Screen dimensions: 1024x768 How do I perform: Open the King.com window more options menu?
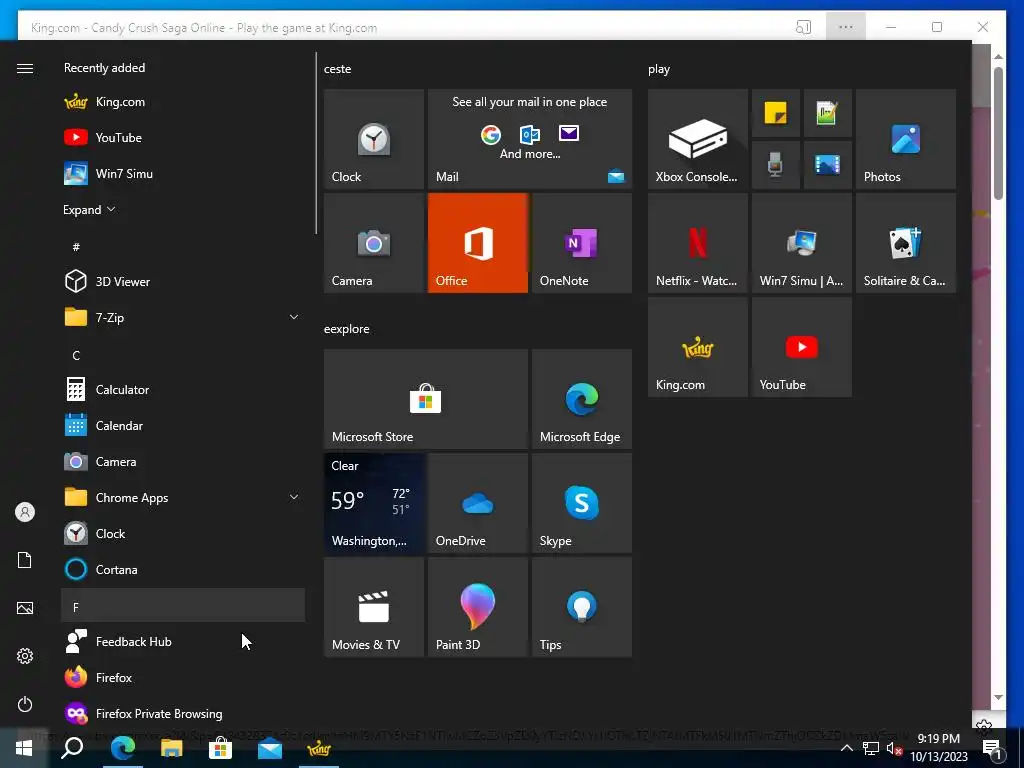coord(846,27)
